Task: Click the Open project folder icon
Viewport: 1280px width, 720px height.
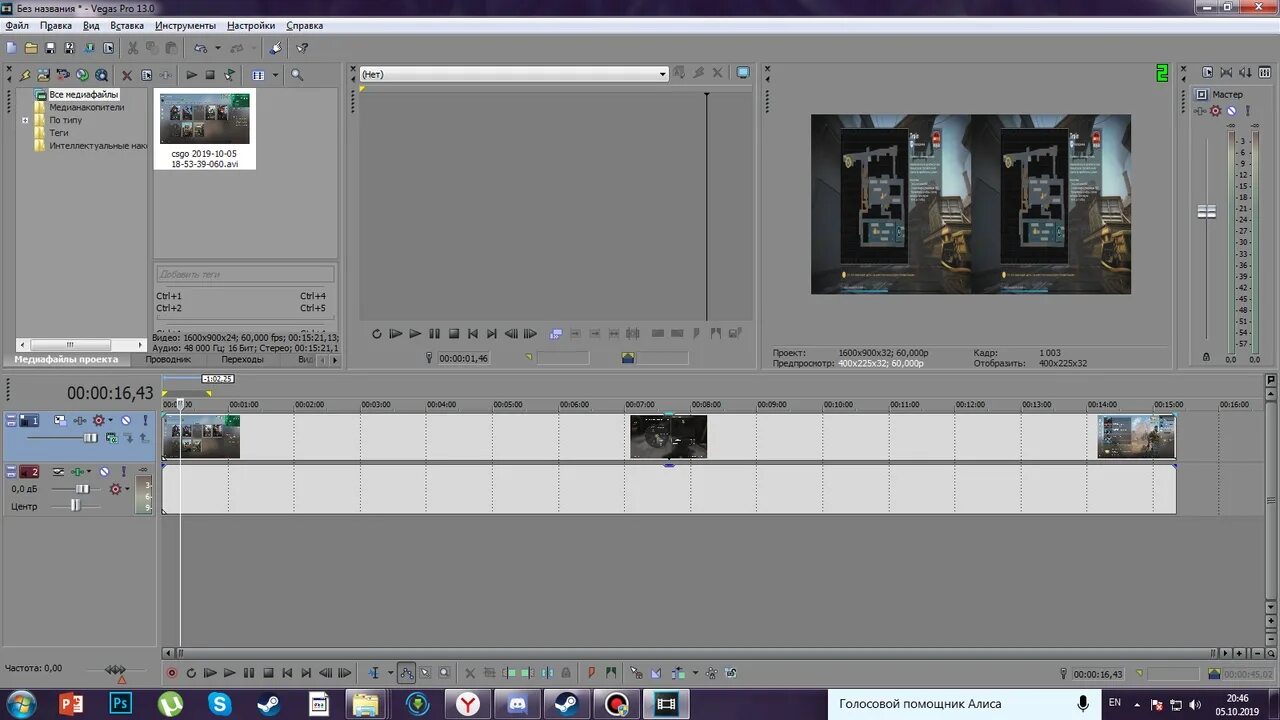Action: pos(31,48)
